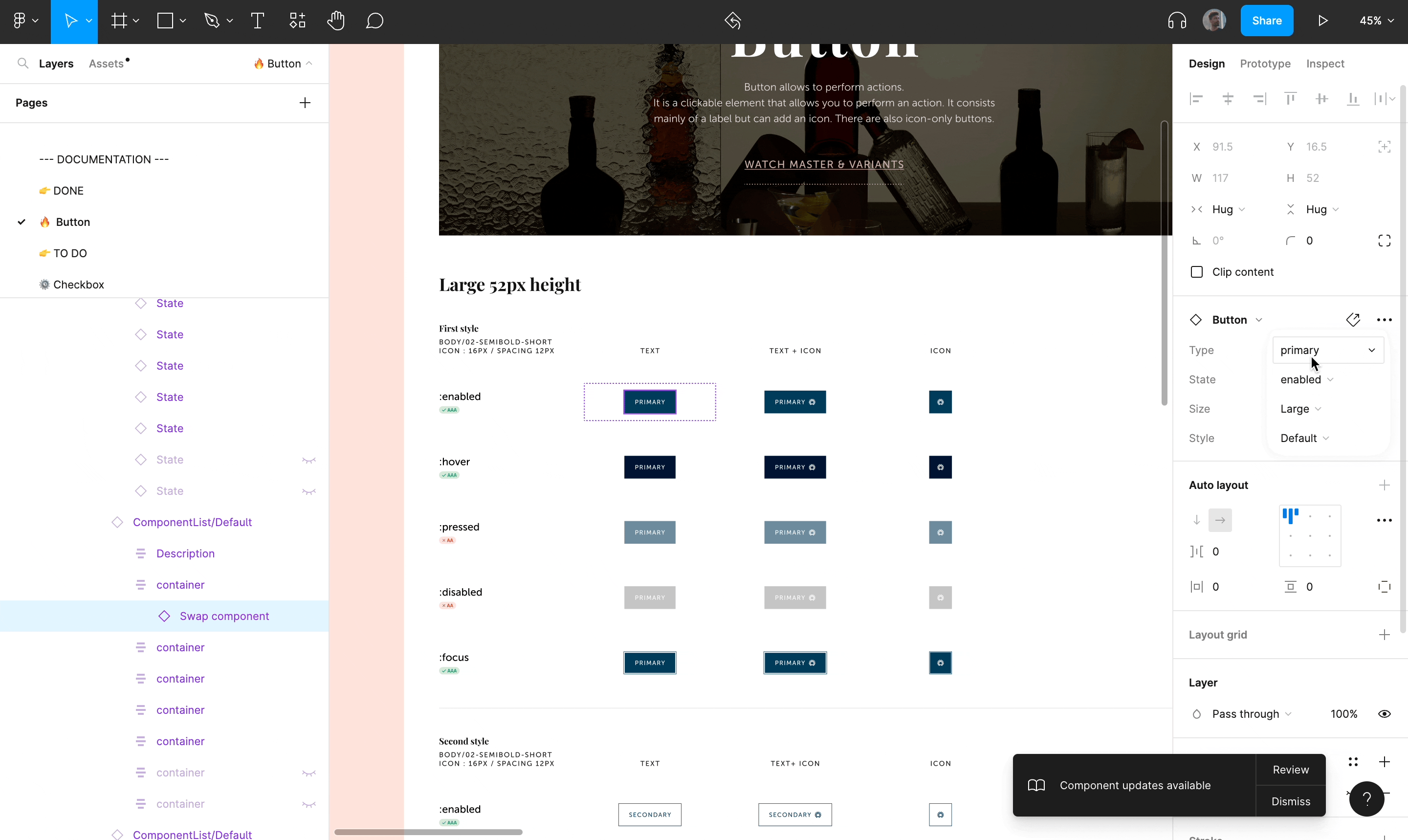Open the Assets tab
This screenshot has width=1408, height=840.
pos(107,64)
